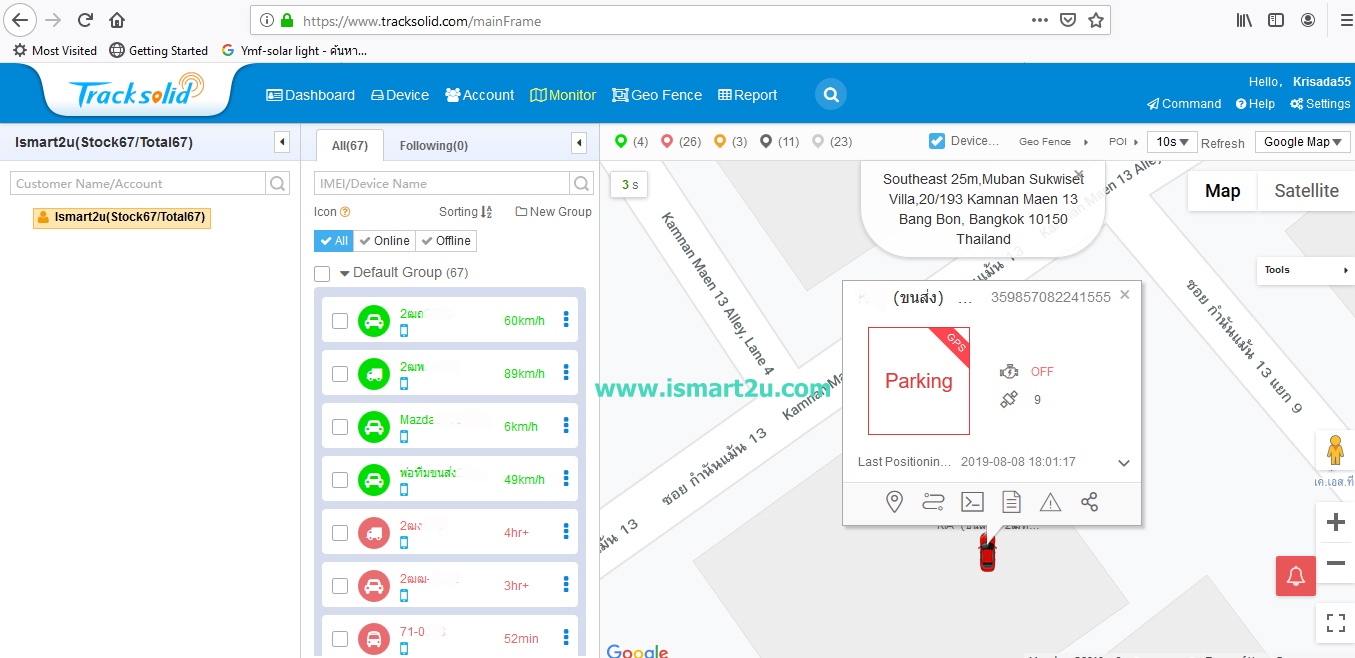Open command terminal icon in device popup
The height and width of the screenshot is (658, 1355).
[x=972, y=502]
